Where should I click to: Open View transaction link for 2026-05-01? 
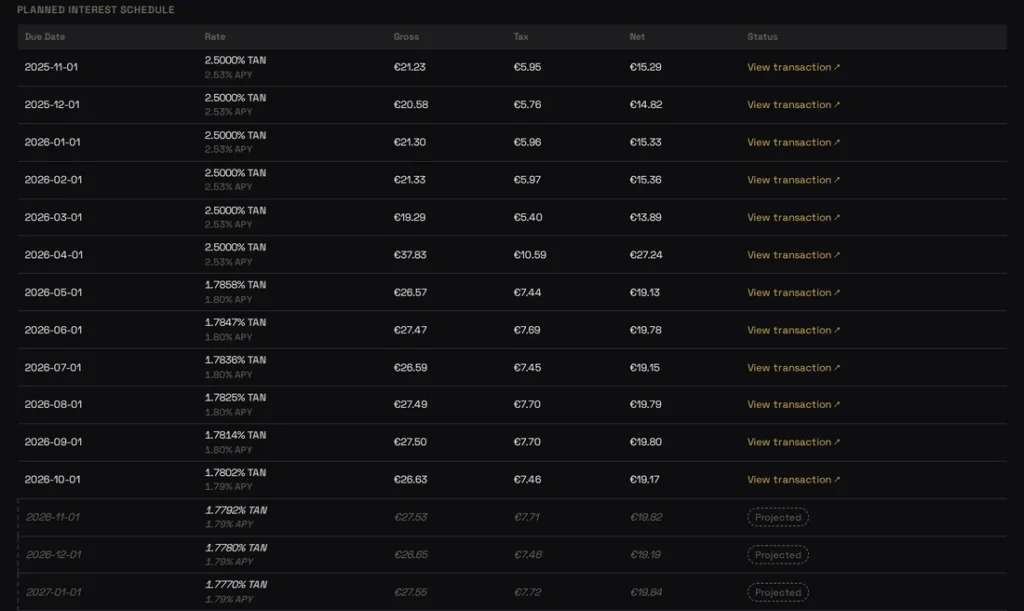(793, 292)
